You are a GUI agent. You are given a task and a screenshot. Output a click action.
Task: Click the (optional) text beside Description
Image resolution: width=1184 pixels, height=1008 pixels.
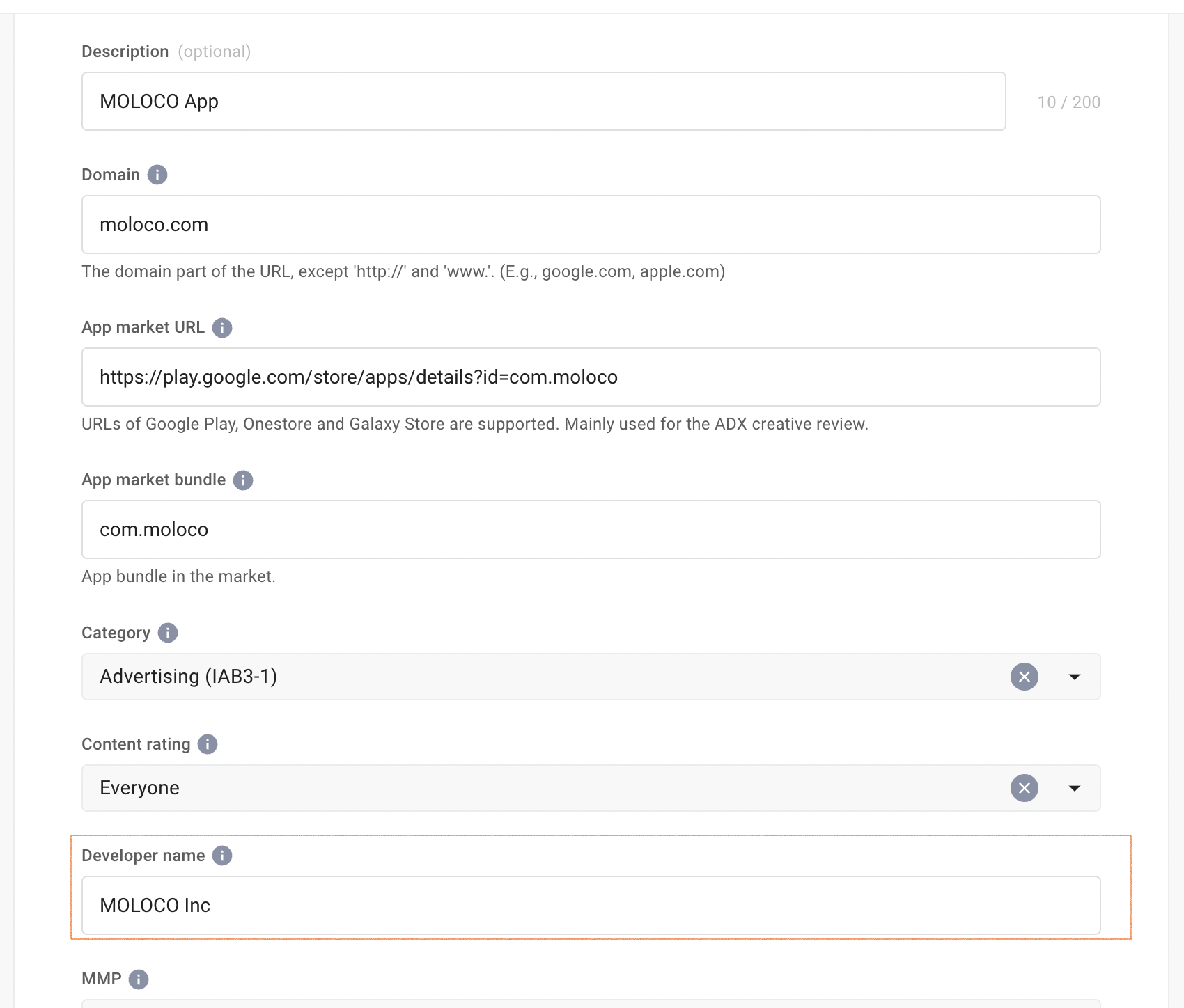[x=215, y=52]
